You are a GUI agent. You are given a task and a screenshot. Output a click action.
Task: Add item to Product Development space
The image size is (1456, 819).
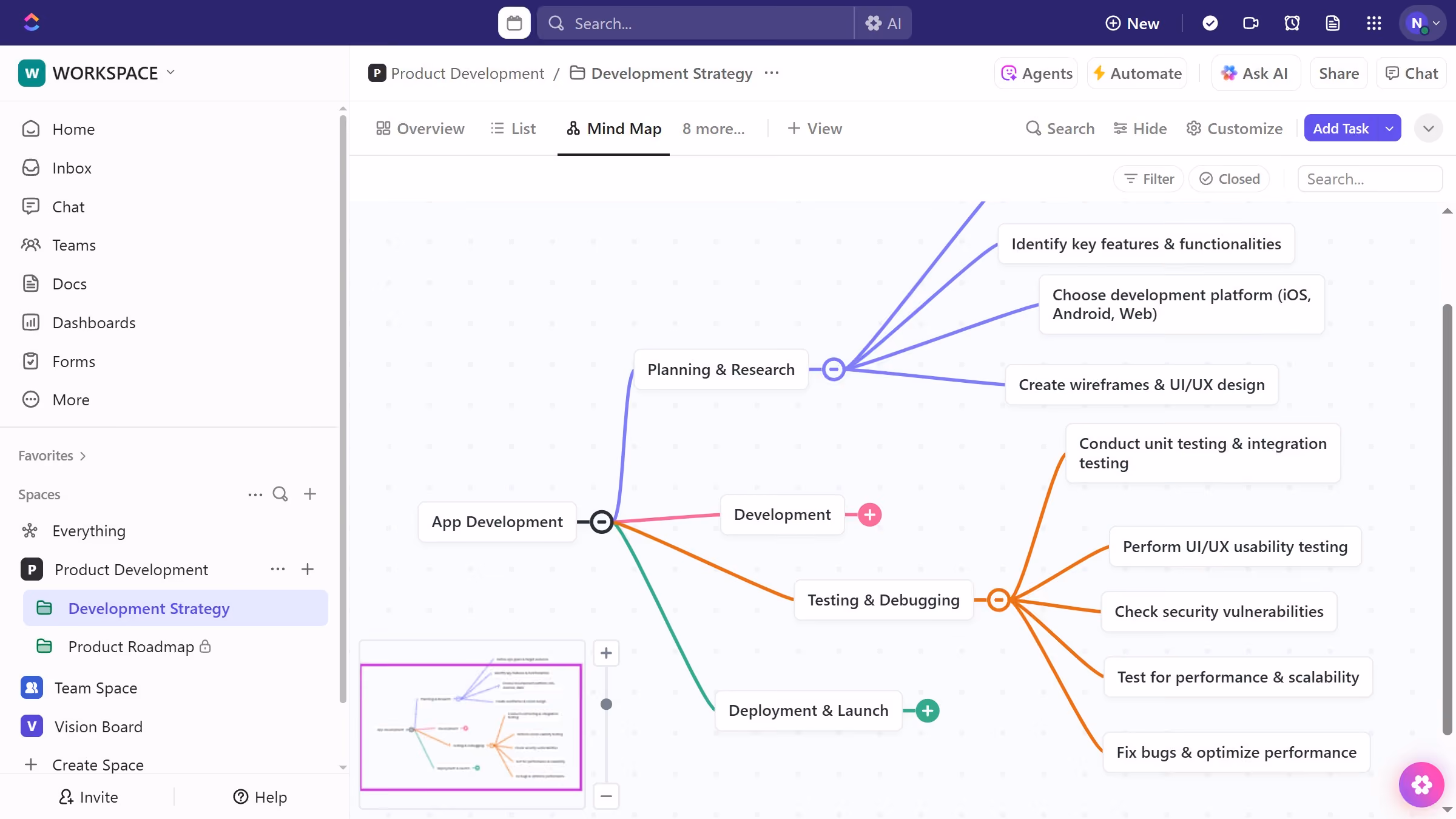click(308, 569)
